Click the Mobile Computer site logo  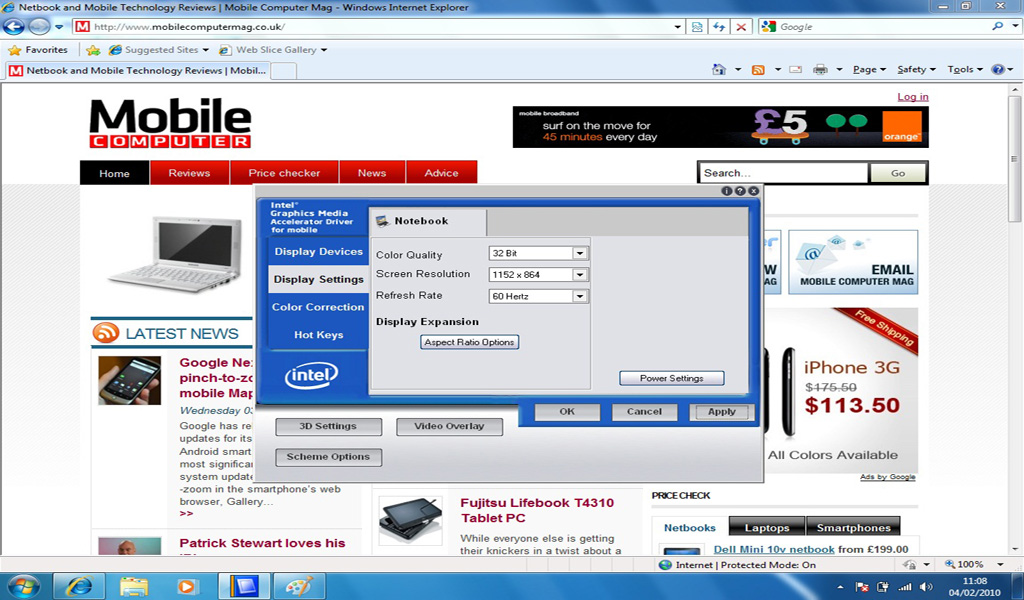point(170,123)
